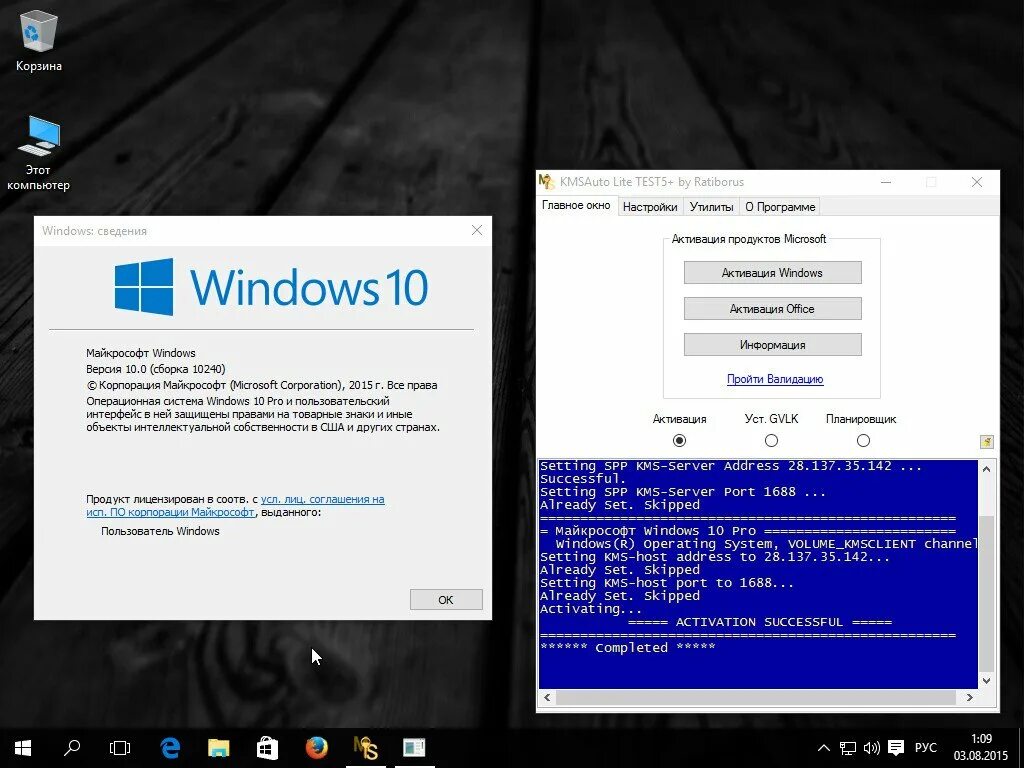Close the Windows: сведения dialog

coord(477,231)
